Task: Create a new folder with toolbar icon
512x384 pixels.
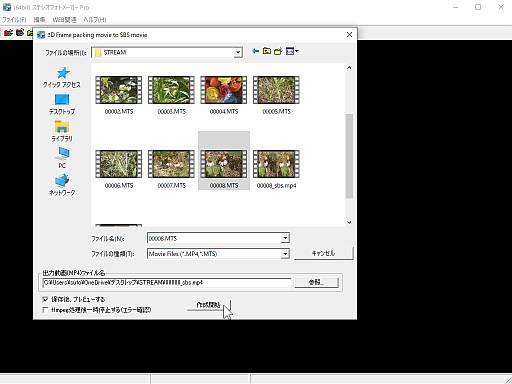Action: pyautogui.click(x=278, y=51)
